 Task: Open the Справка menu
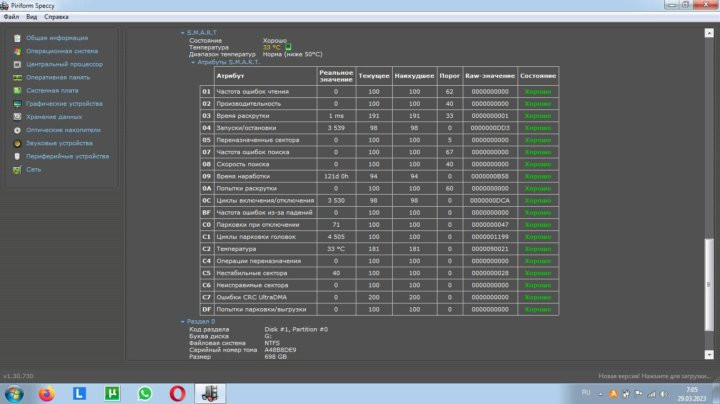coord(56,17)
